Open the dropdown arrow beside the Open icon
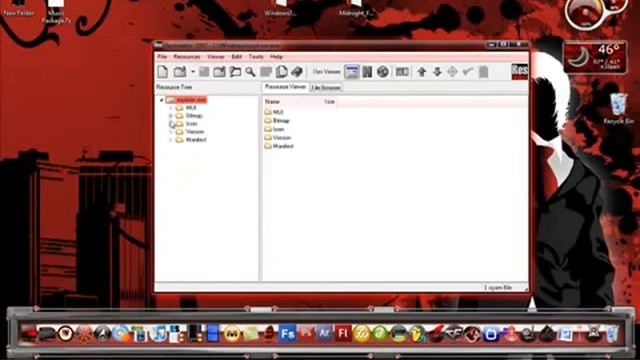This screenshot has width=640, height=360. (x=193, y=72)
